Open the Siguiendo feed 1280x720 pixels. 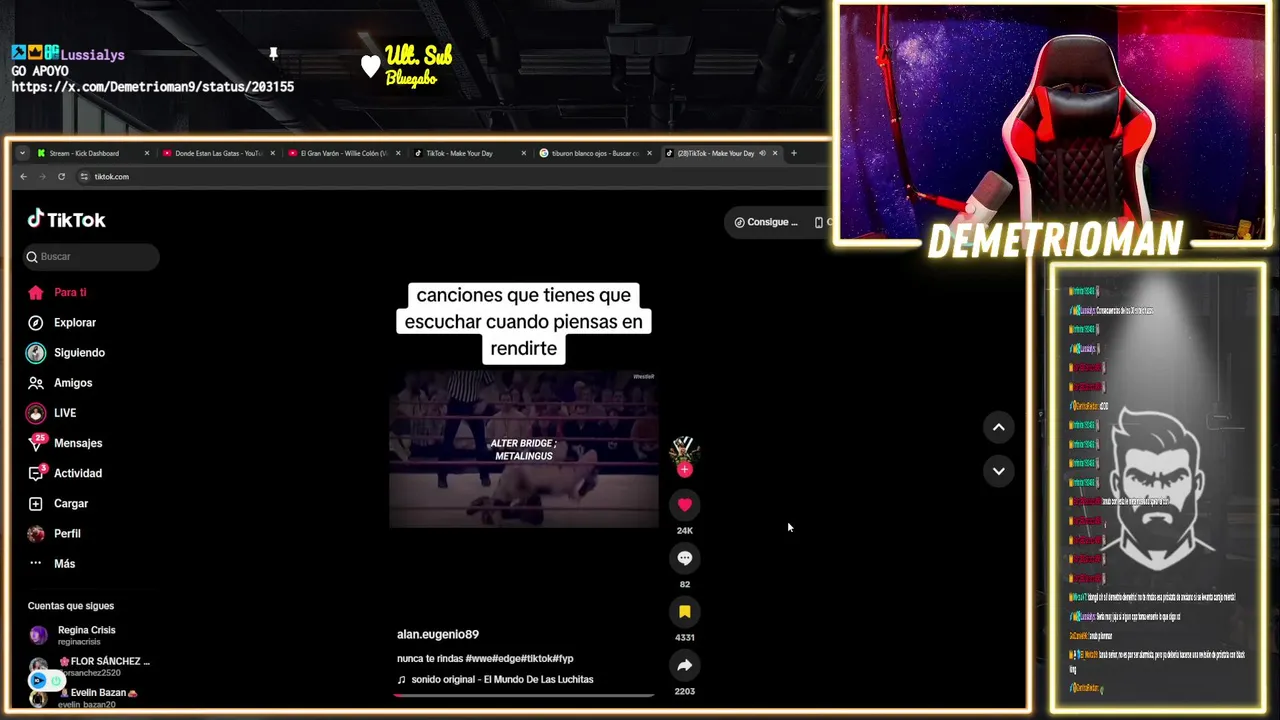[66, 353]
